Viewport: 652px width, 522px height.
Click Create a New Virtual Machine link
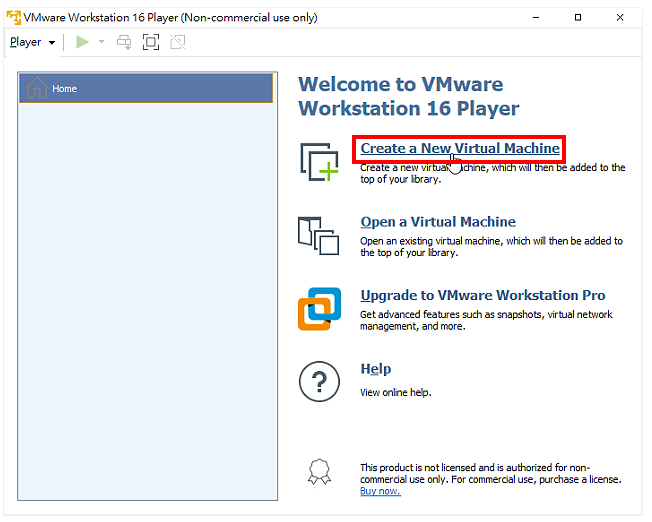(460, 148)
